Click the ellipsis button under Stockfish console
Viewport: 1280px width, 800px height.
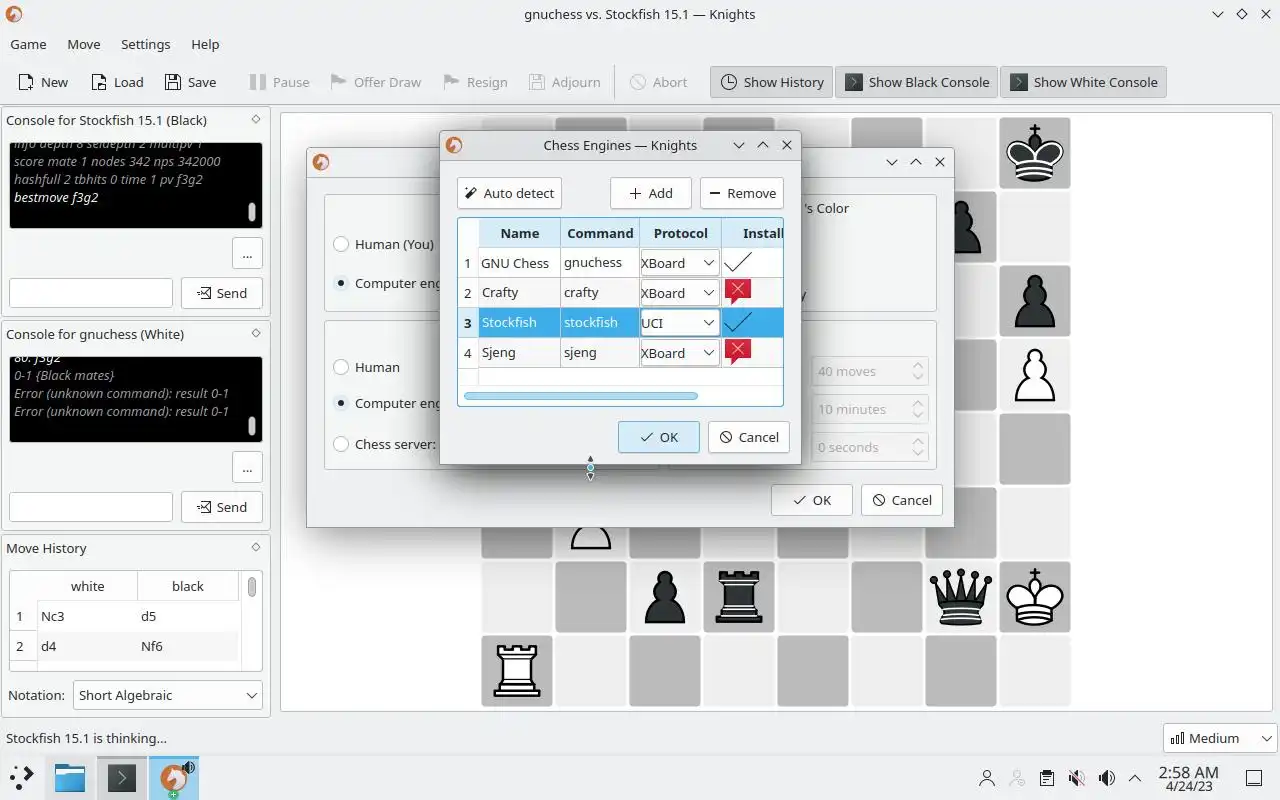(x=247, y=254)
